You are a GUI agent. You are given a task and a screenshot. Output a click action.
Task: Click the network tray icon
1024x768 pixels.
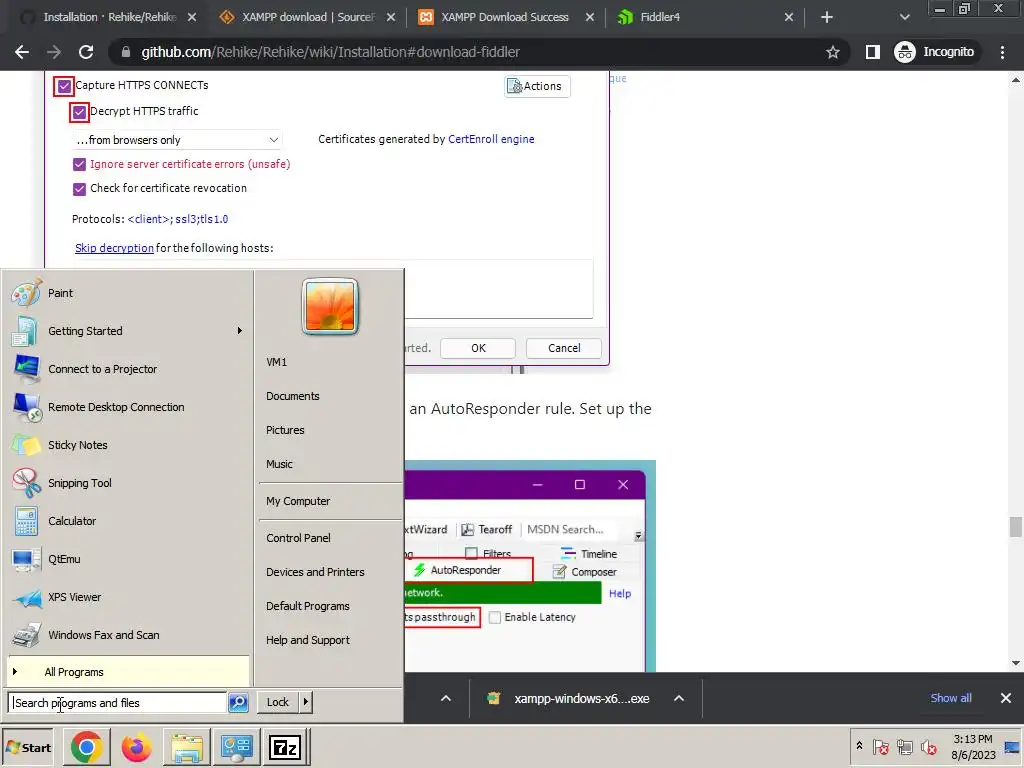point(904,746)
